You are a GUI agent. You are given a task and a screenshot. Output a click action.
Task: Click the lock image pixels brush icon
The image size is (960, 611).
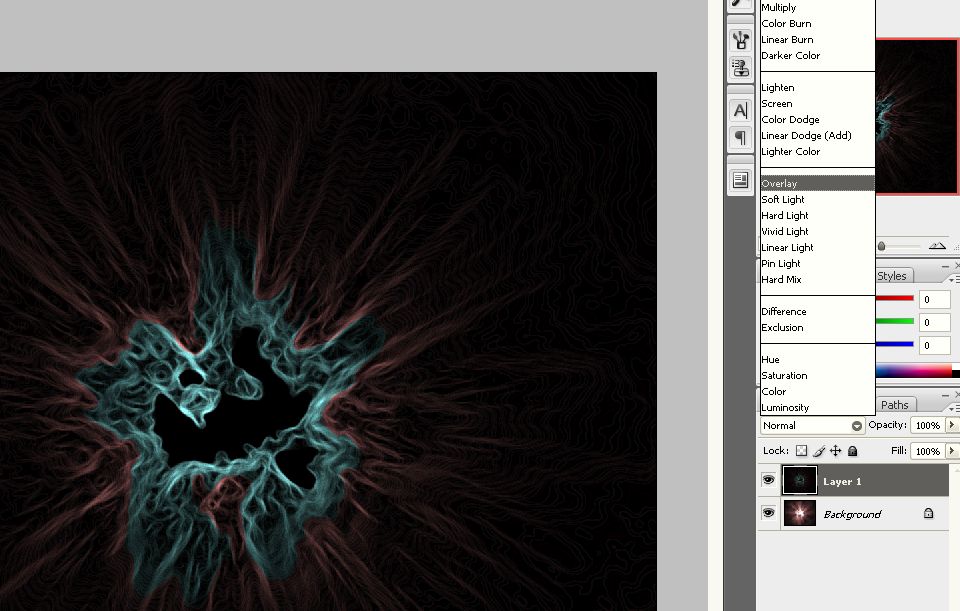818,451
